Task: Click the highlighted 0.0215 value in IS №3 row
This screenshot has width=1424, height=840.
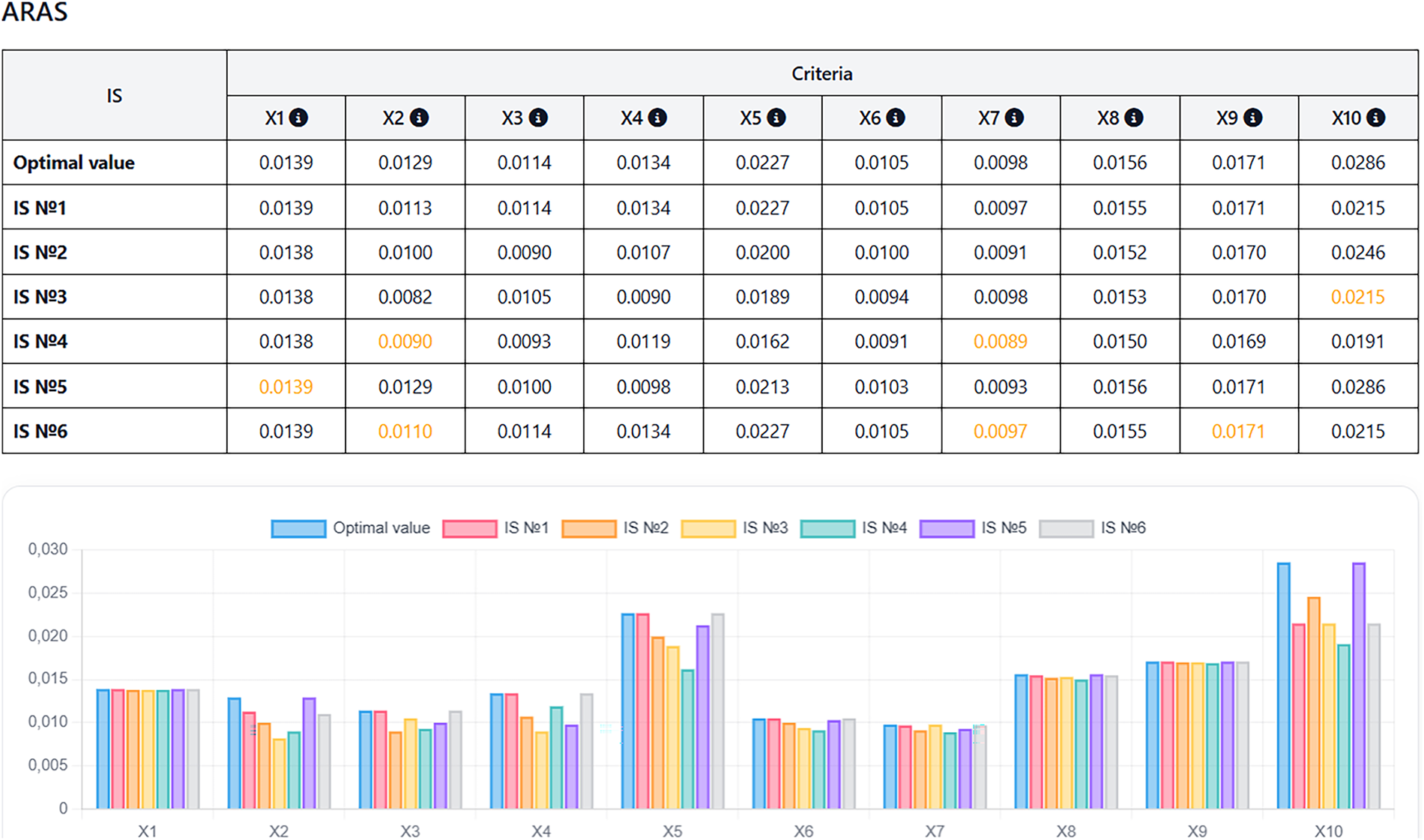Action: tap(1357, 297)
